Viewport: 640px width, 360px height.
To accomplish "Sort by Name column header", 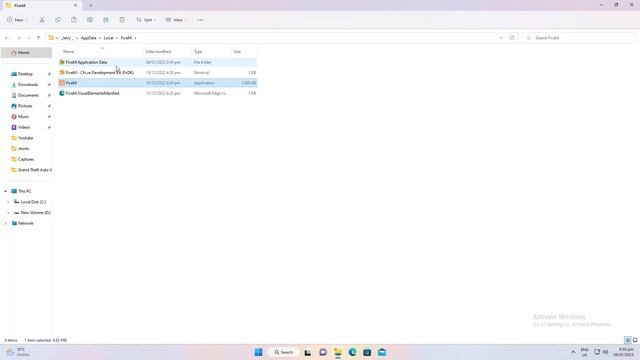I will coord(101,51).
